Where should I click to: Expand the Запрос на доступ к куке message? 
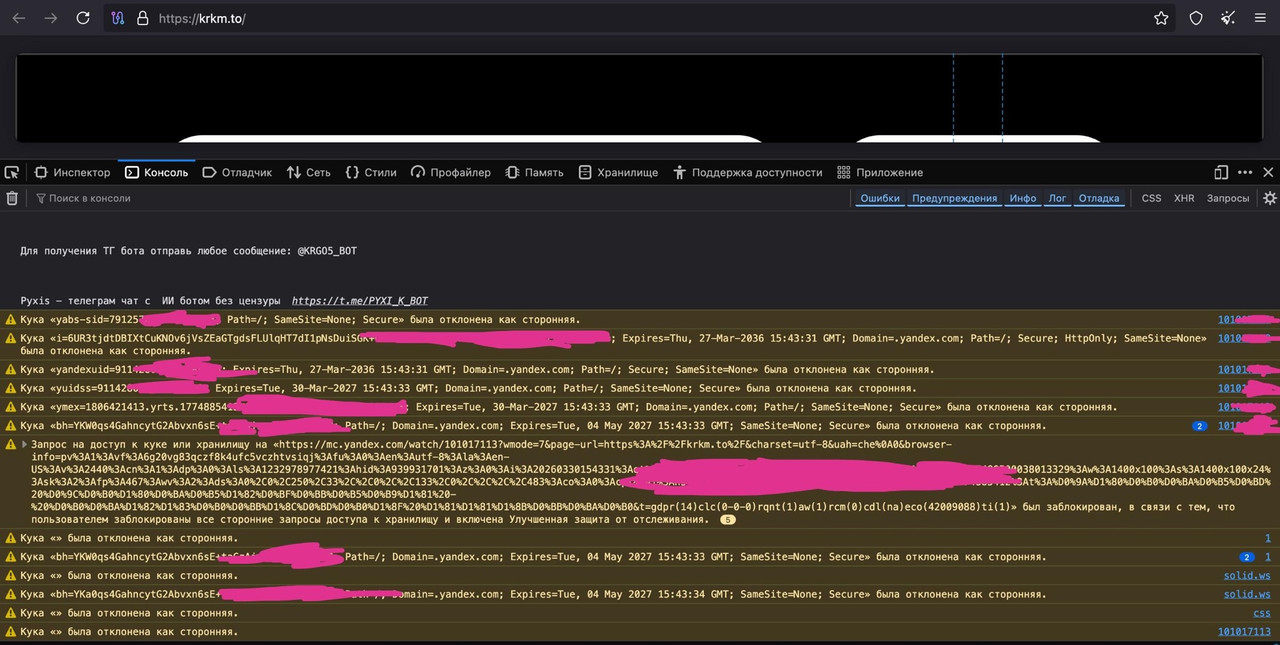coord(25,444)
